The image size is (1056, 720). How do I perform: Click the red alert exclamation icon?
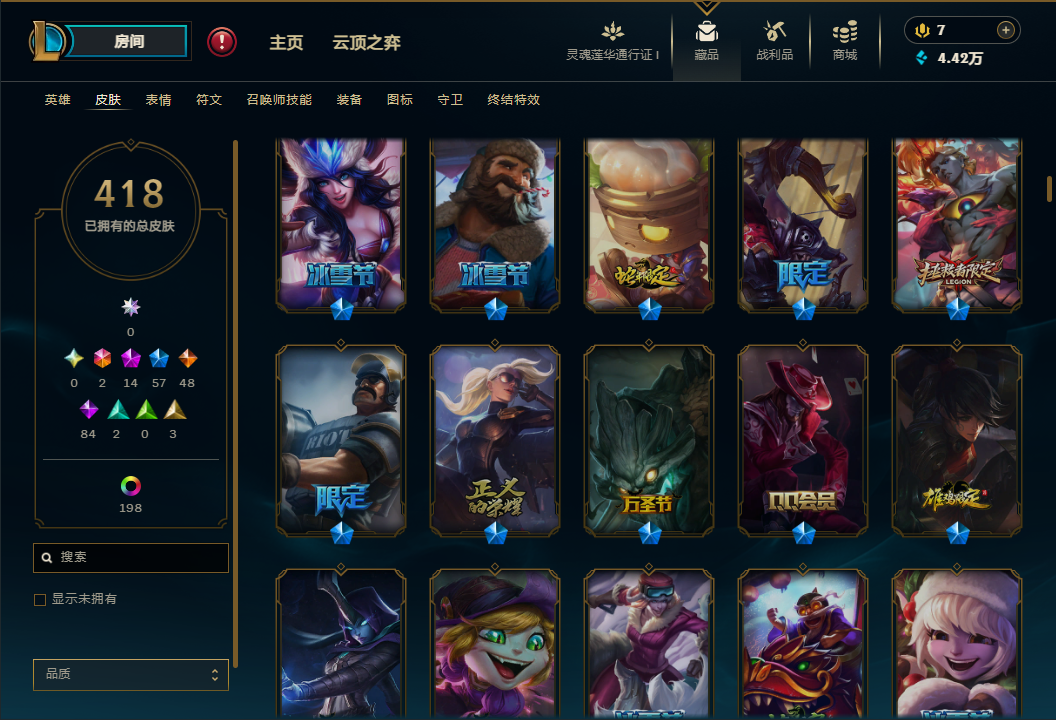(x=222, y=42)
